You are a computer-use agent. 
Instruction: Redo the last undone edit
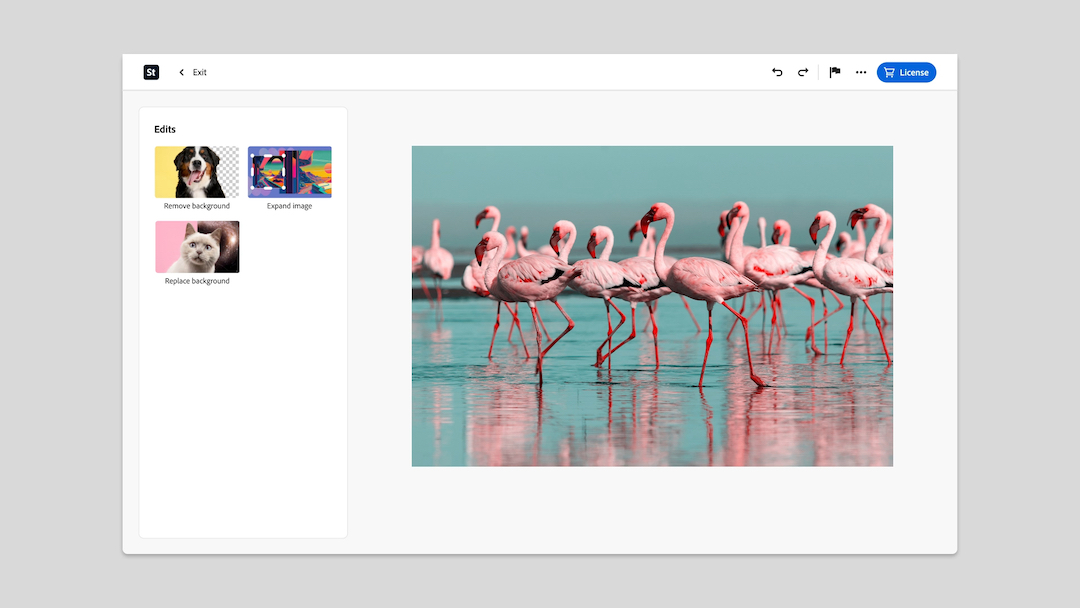(x=802, y=72)
